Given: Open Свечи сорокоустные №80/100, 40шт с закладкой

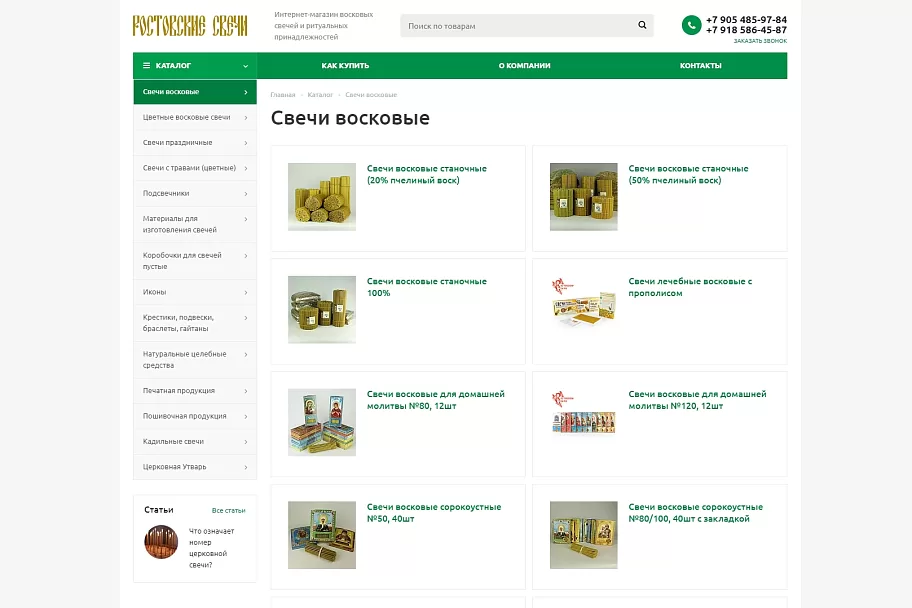Looking at the screenshot, I should (696, 513).
